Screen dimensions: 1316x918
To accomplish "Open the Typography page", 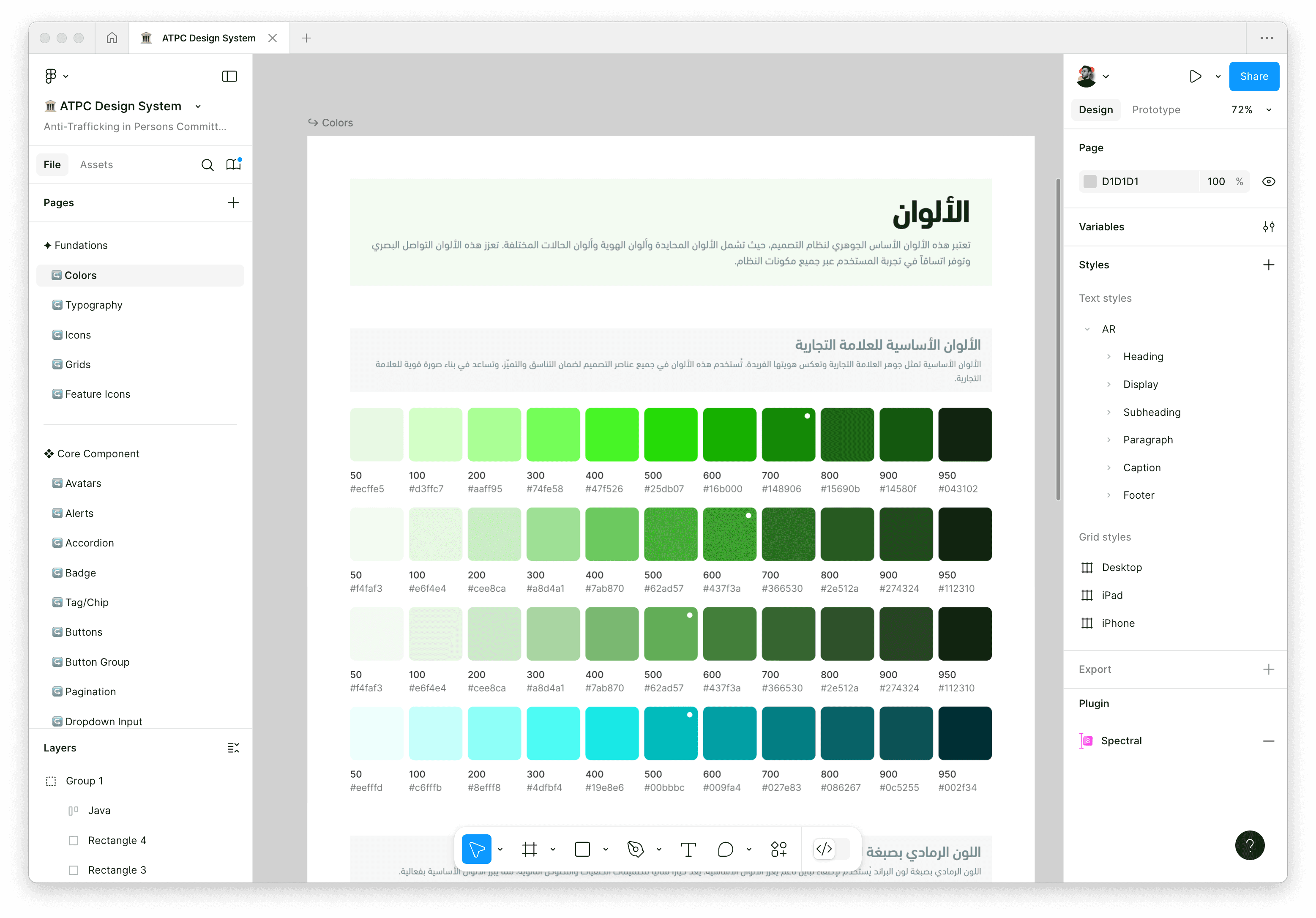I will [x=93, y=305].
